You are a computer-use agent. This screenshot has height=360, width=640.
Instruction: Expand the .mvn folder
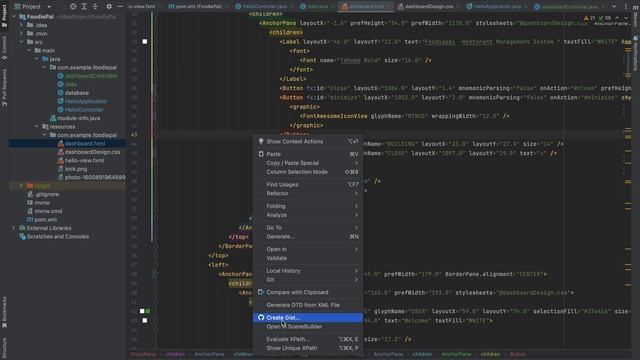click(x=22, y=33)
